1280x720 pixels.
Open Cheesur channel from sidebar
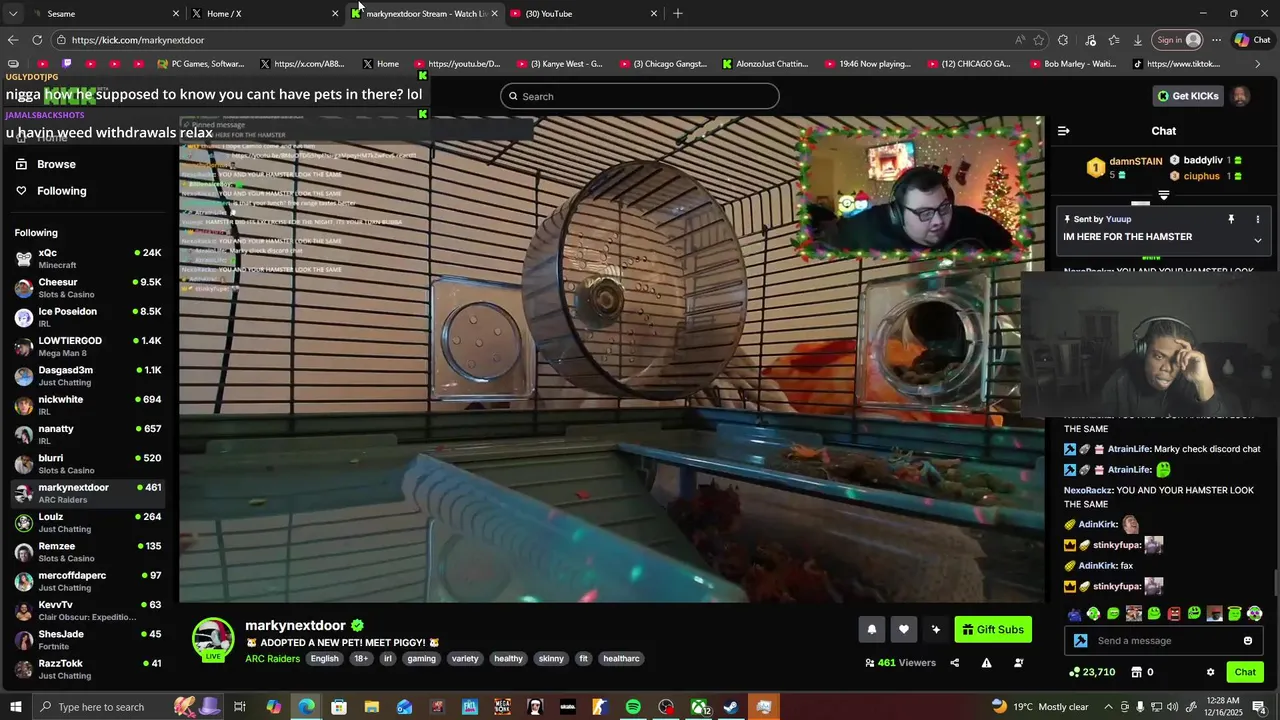click(88, 288)
